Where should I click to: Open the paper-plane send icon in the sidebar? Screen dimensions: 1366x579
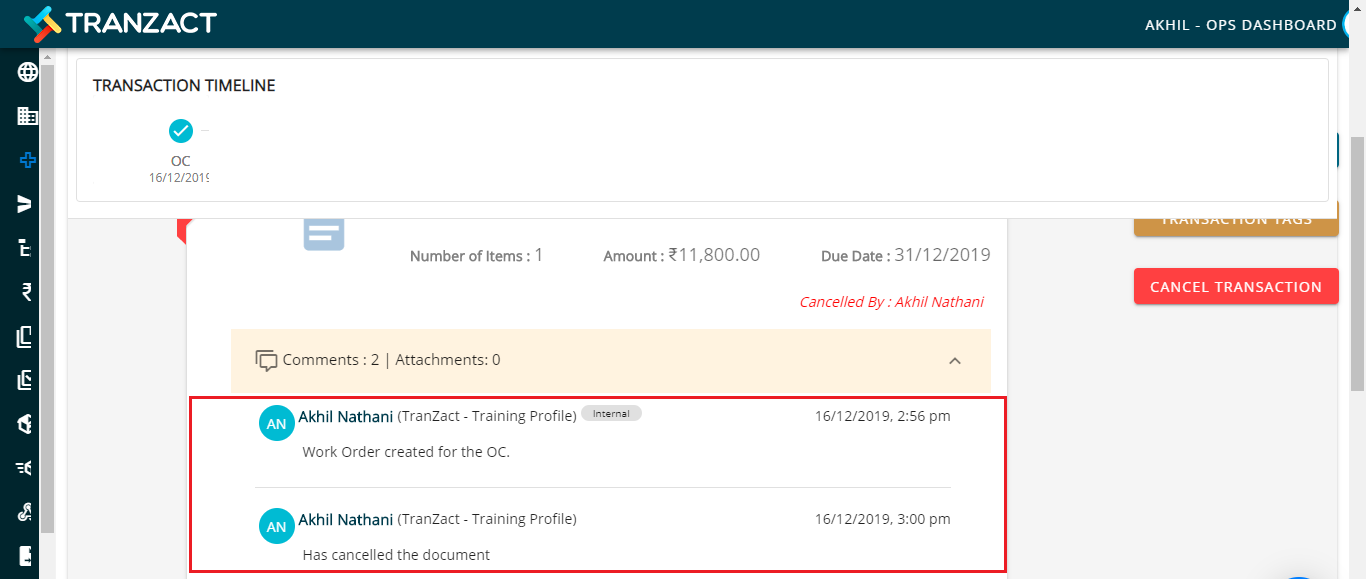[x=26, y=204]
